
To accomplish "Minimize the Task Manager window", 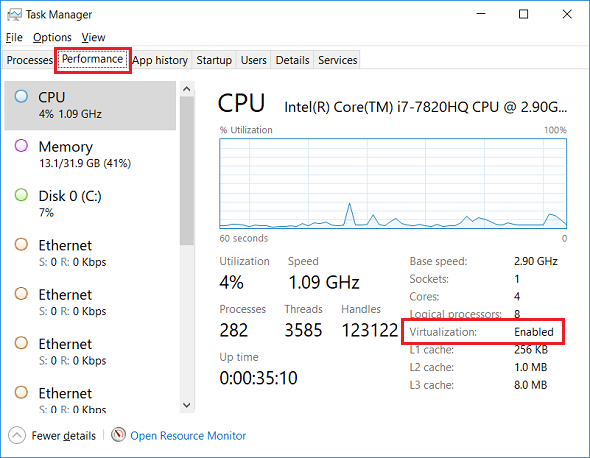I will (x=481, y=14).
